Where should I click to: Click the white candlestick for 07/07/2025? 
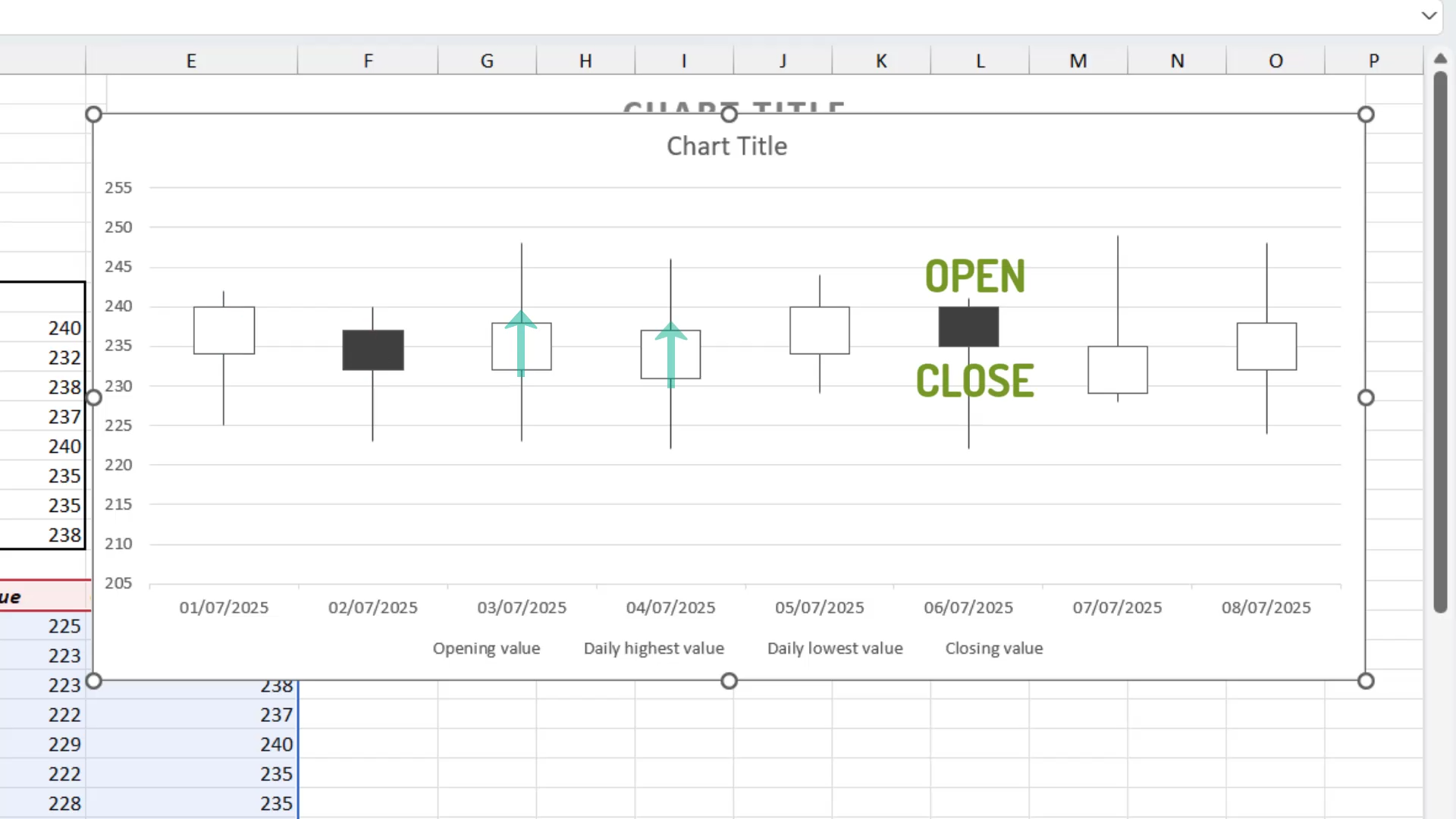pos(1118,370)
